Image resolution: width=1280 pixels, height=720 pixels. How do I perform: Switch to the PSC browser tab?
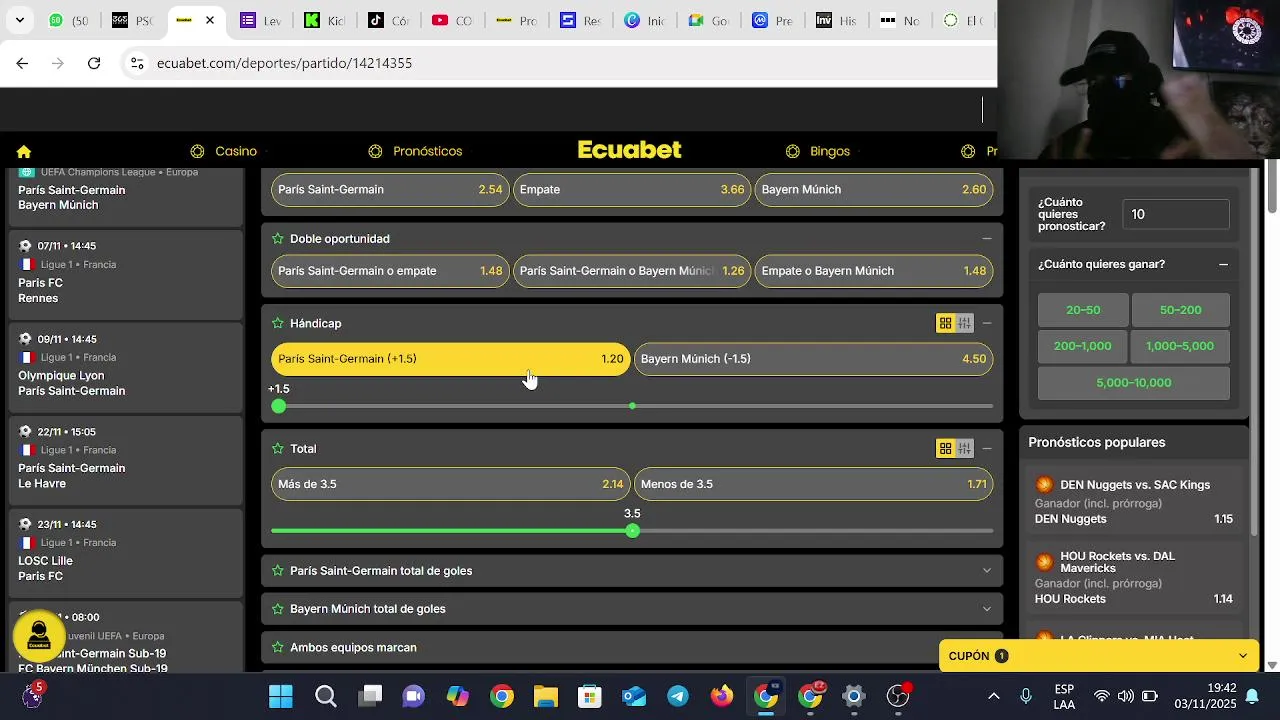tap(132, 20)
